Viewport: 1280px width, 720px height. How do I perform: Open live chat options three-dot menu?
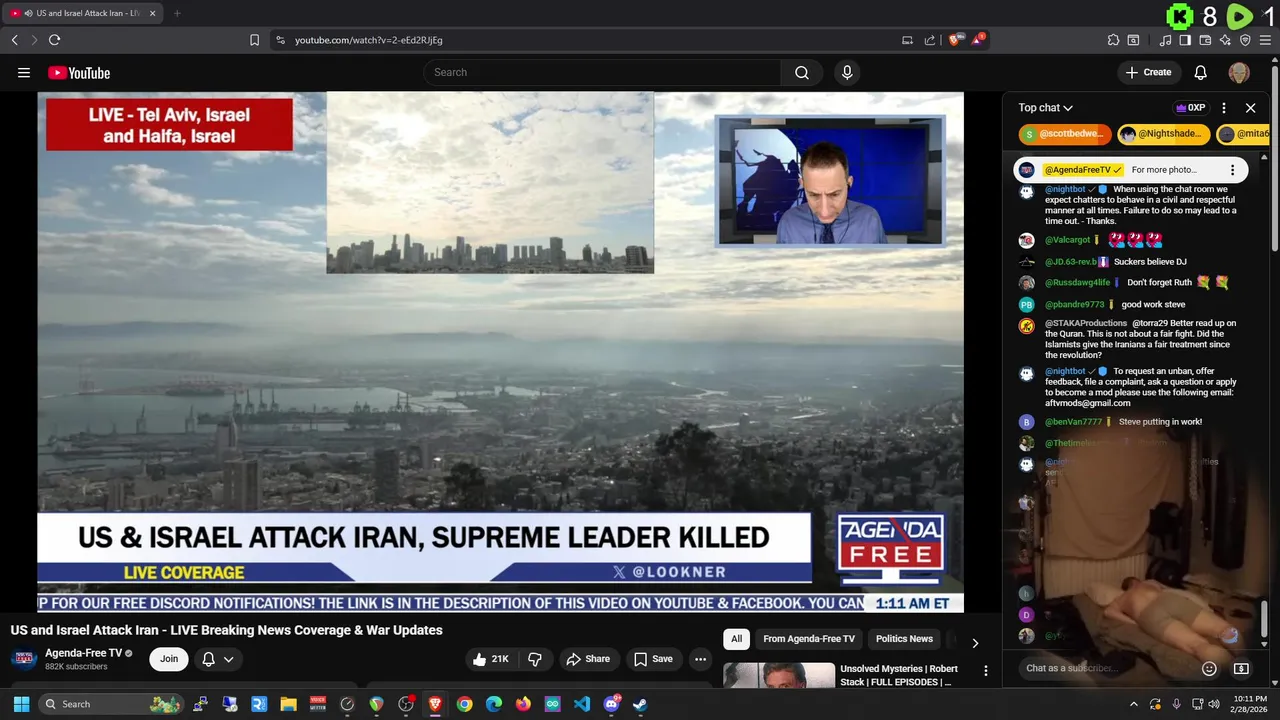pyautogui.click(x=1224, y=108)
